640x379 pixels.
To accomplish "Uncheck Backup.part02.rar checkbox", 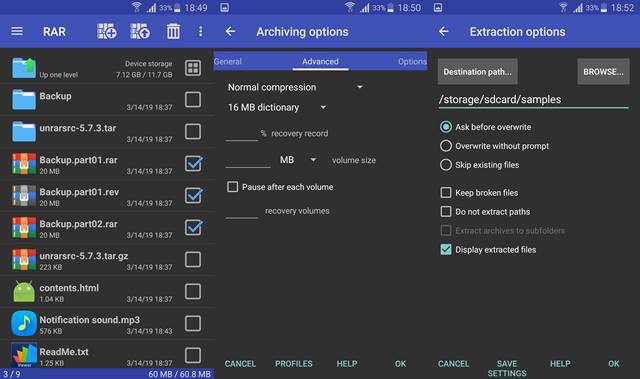I will pos(193,227).
